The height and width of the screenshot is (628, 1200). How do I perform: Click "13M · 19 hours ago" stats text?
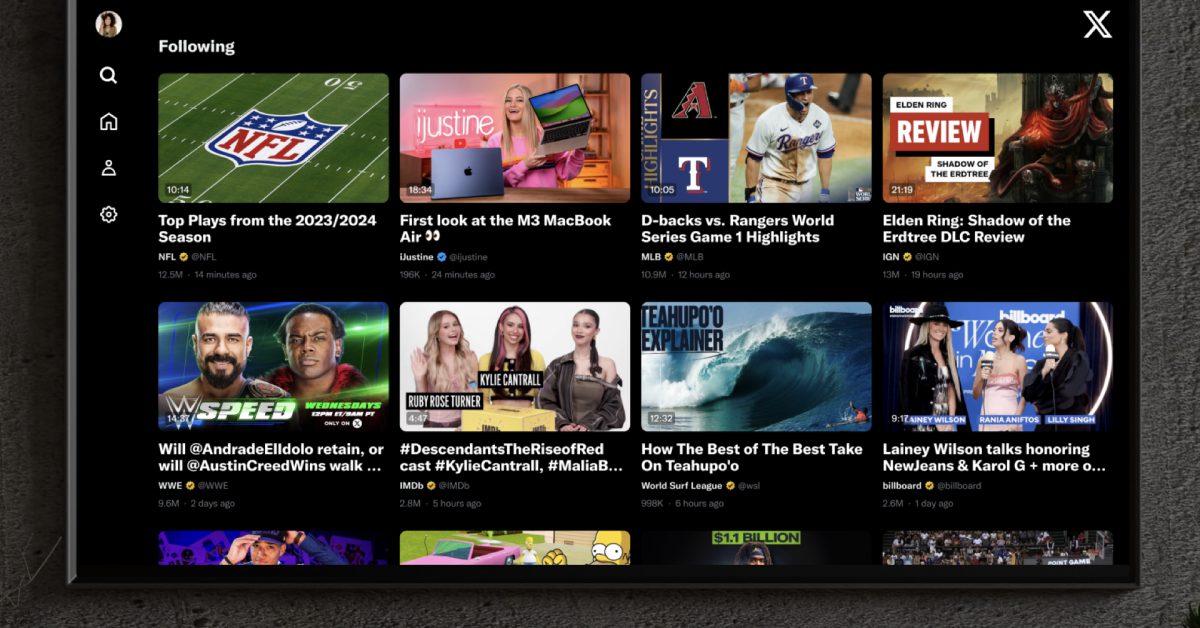point(923,275)
